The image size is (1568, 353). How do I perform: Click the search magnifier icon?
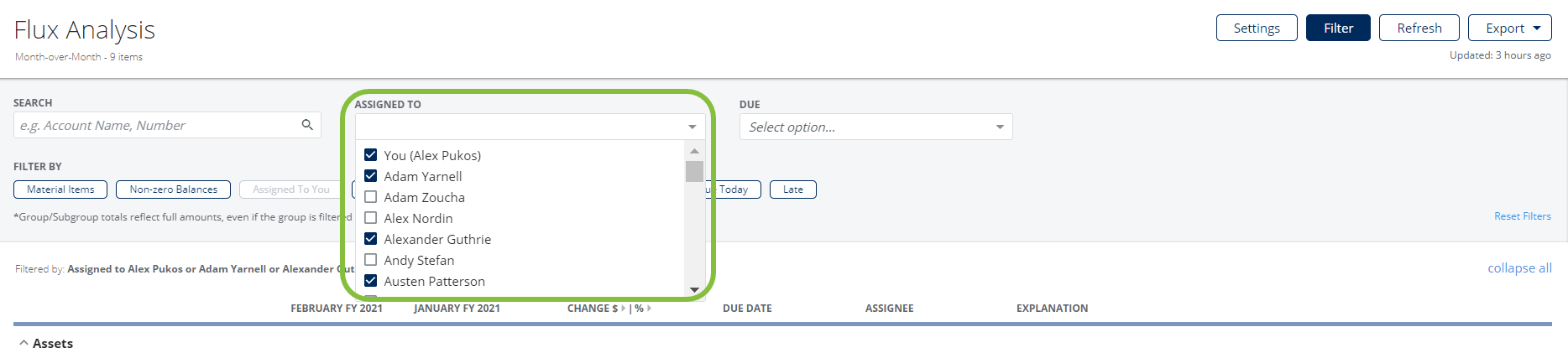pyautogui.click(x=307, y=125)
